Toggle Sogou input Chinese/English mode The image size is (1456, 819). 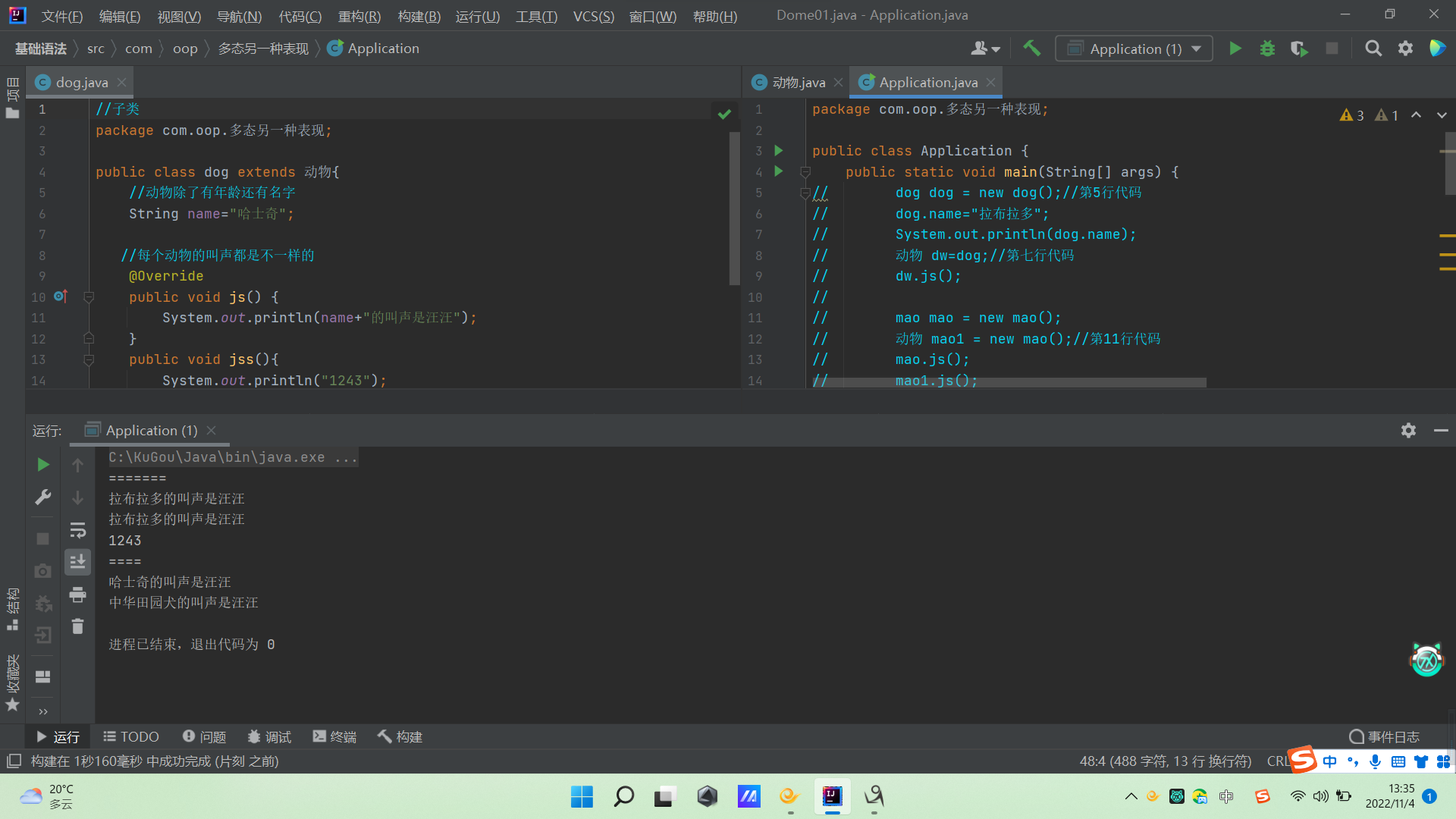[x=1330, y=761]
